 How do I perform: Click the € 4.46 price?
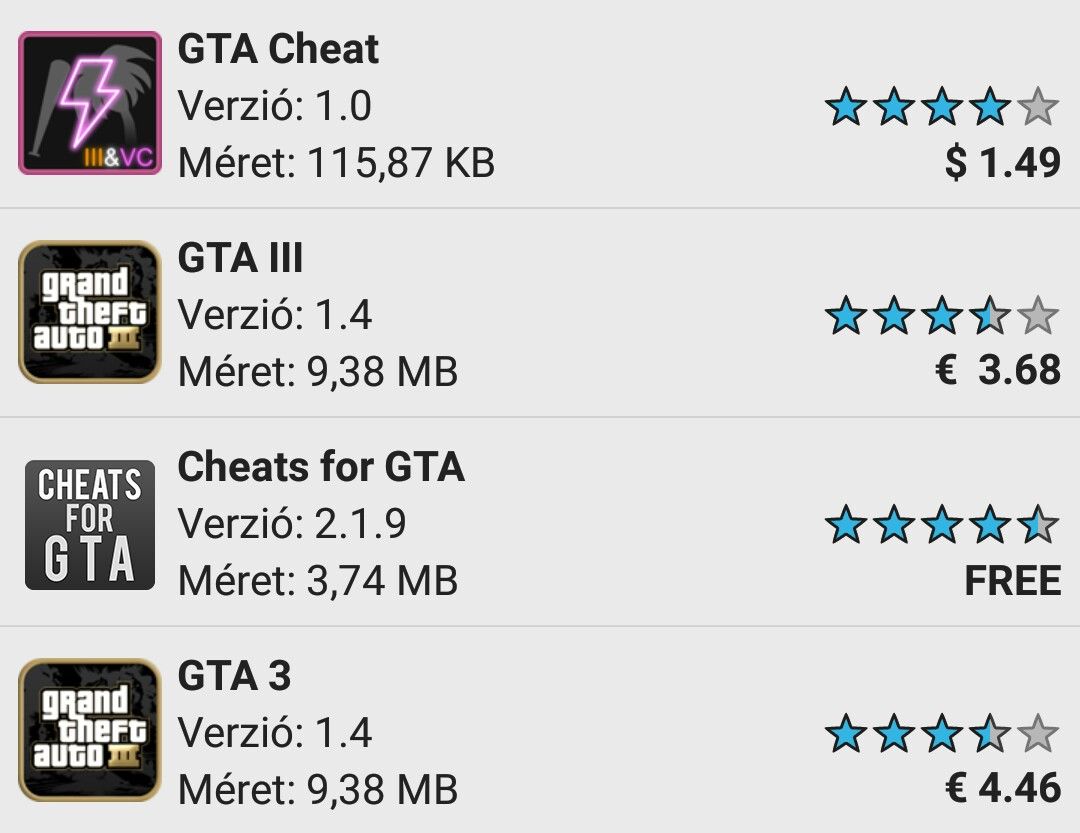coord(1002,788)
